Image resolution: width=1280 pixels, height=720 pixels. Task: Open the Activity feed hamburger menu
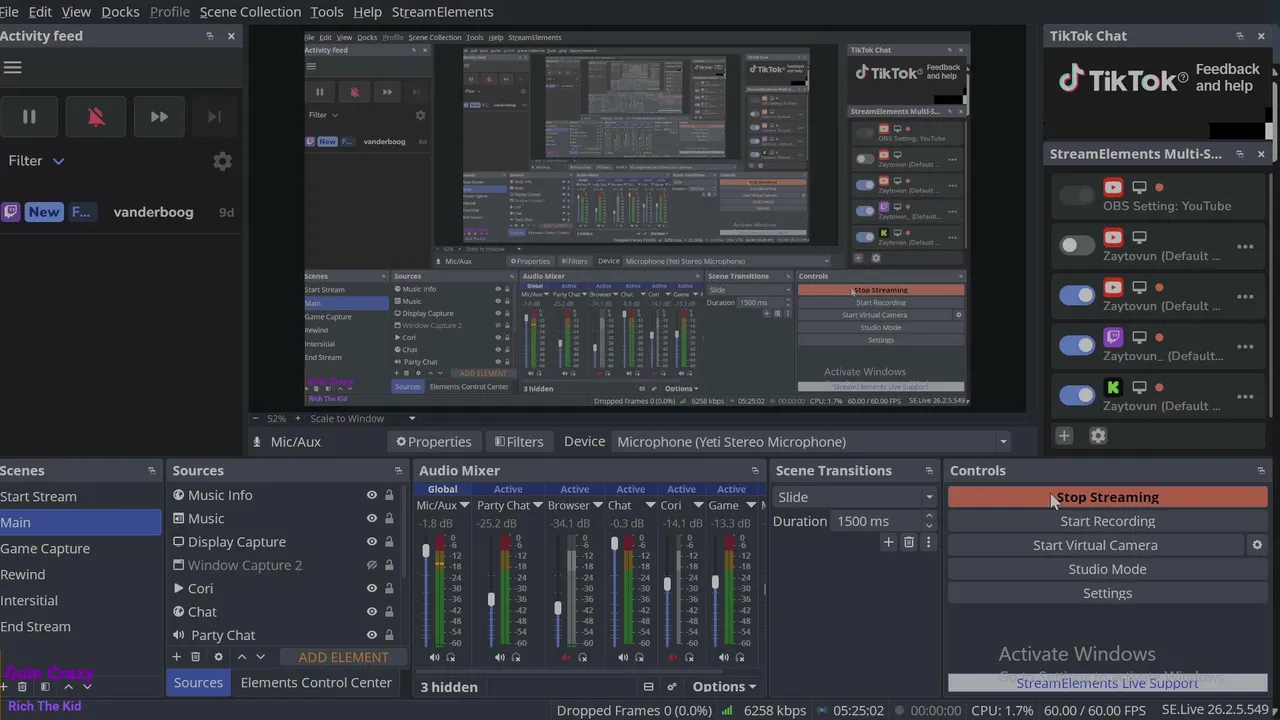tap(12, 68)
